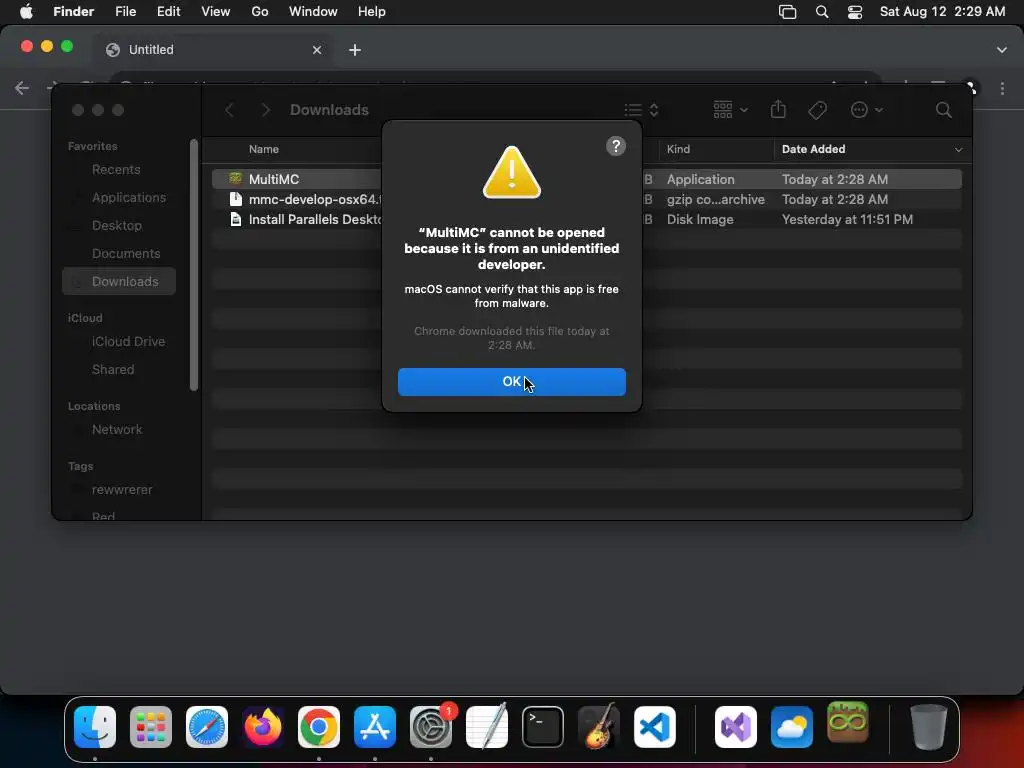Open Finder from the Dock
This screenshot has height=768, width=1024.
click(x=95, y=727)
